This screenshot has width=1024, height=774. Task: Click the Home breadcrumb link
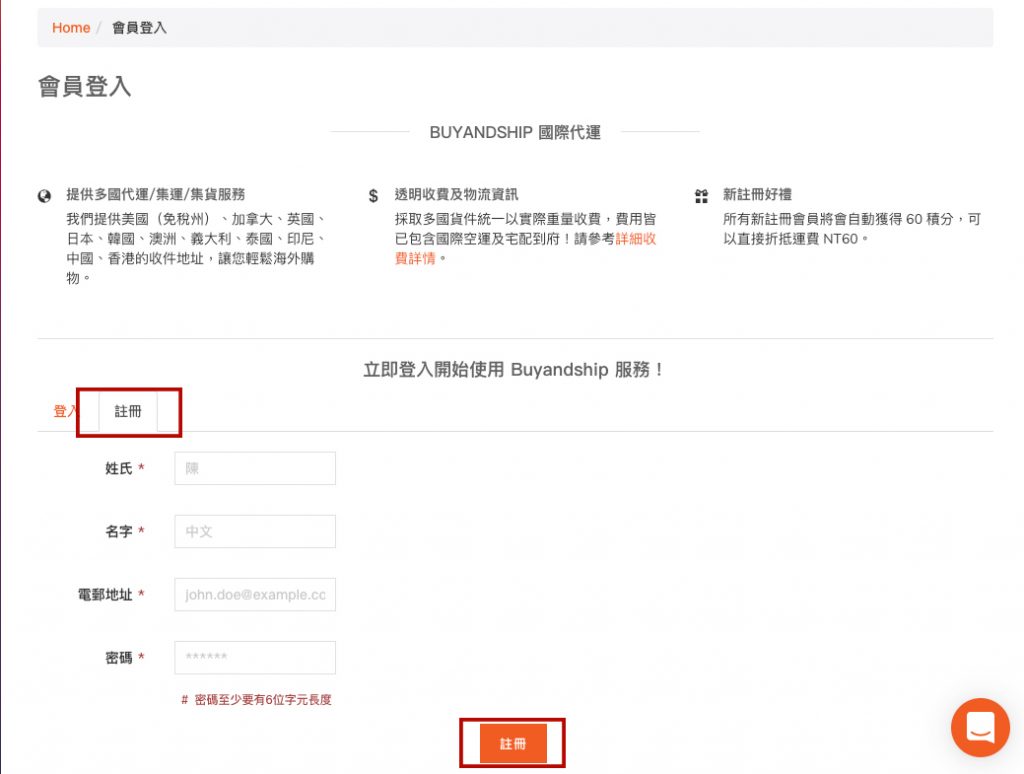click(71, 28)
